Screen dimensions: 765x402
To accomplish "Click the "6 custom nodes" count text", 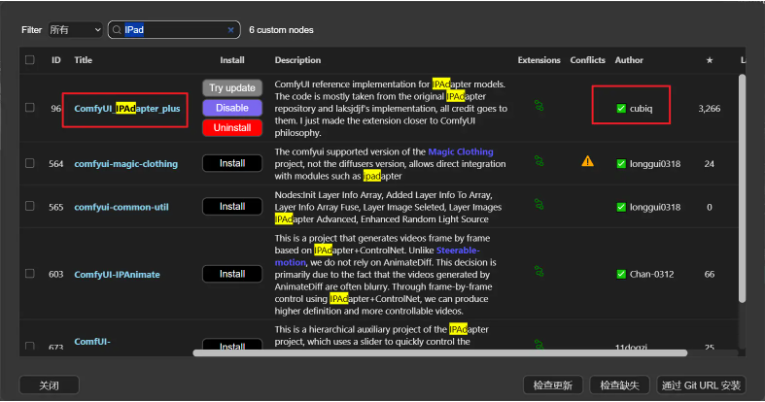I will click(x=281, y=30).
